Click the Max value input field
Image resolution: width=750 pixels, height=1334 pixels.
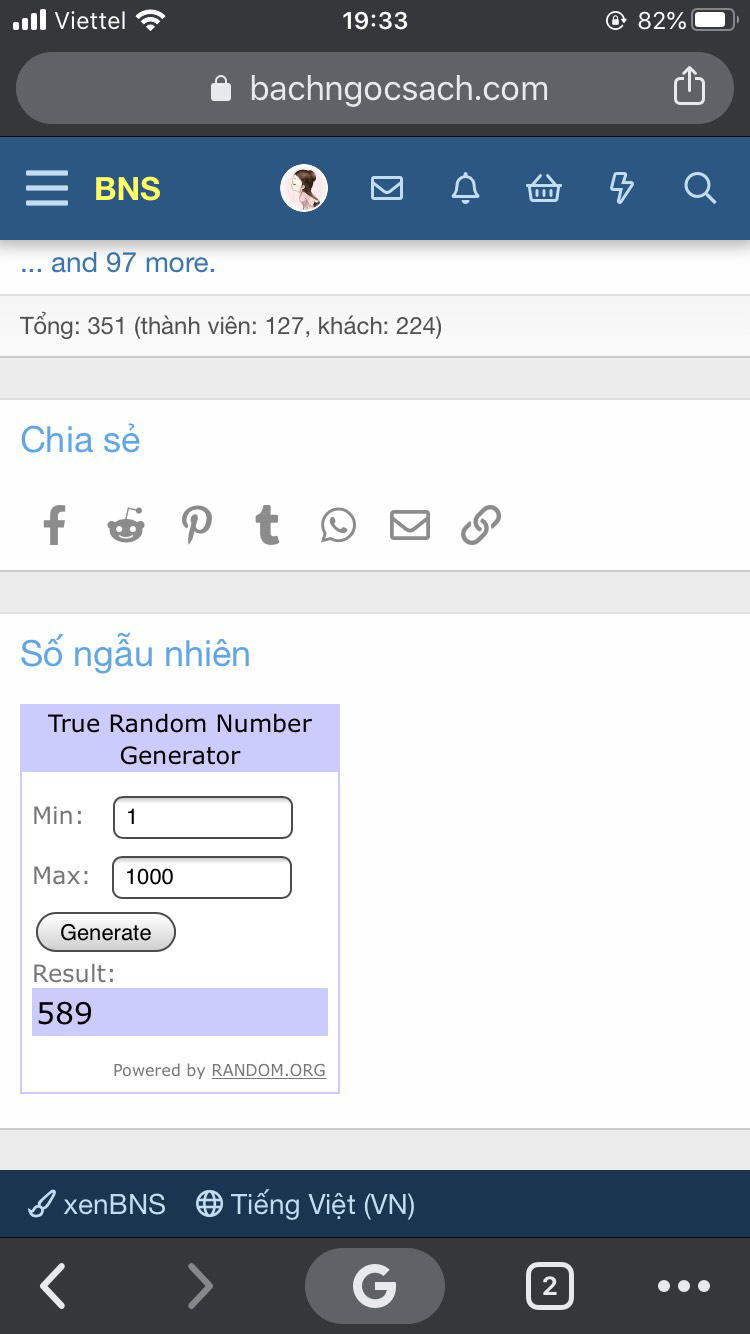click(201, 877)
